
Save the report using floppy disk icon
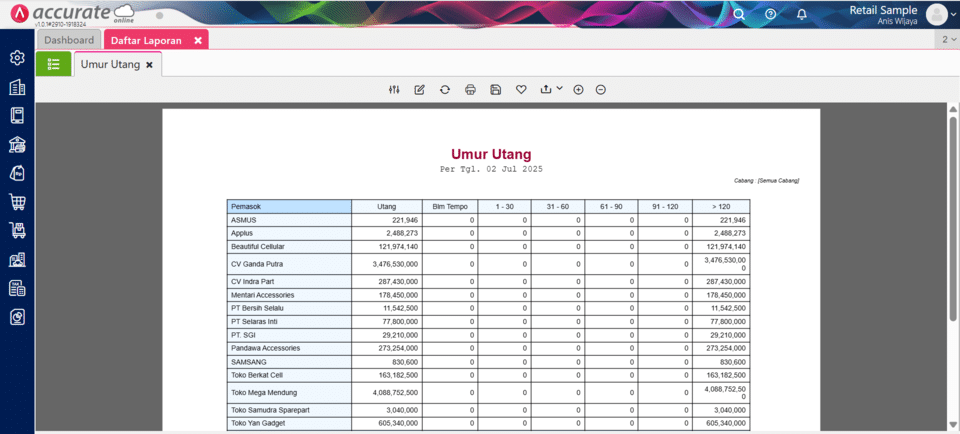pyautogui.click(x=496, y=90)
